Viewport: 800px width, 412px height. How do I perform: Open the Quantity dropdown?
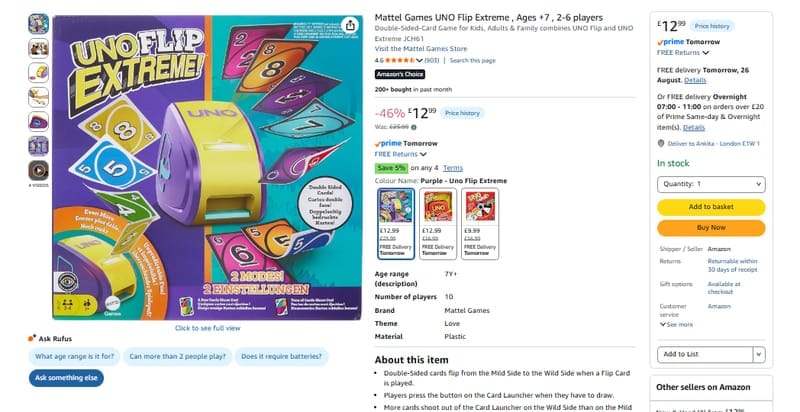click(711, 184)
